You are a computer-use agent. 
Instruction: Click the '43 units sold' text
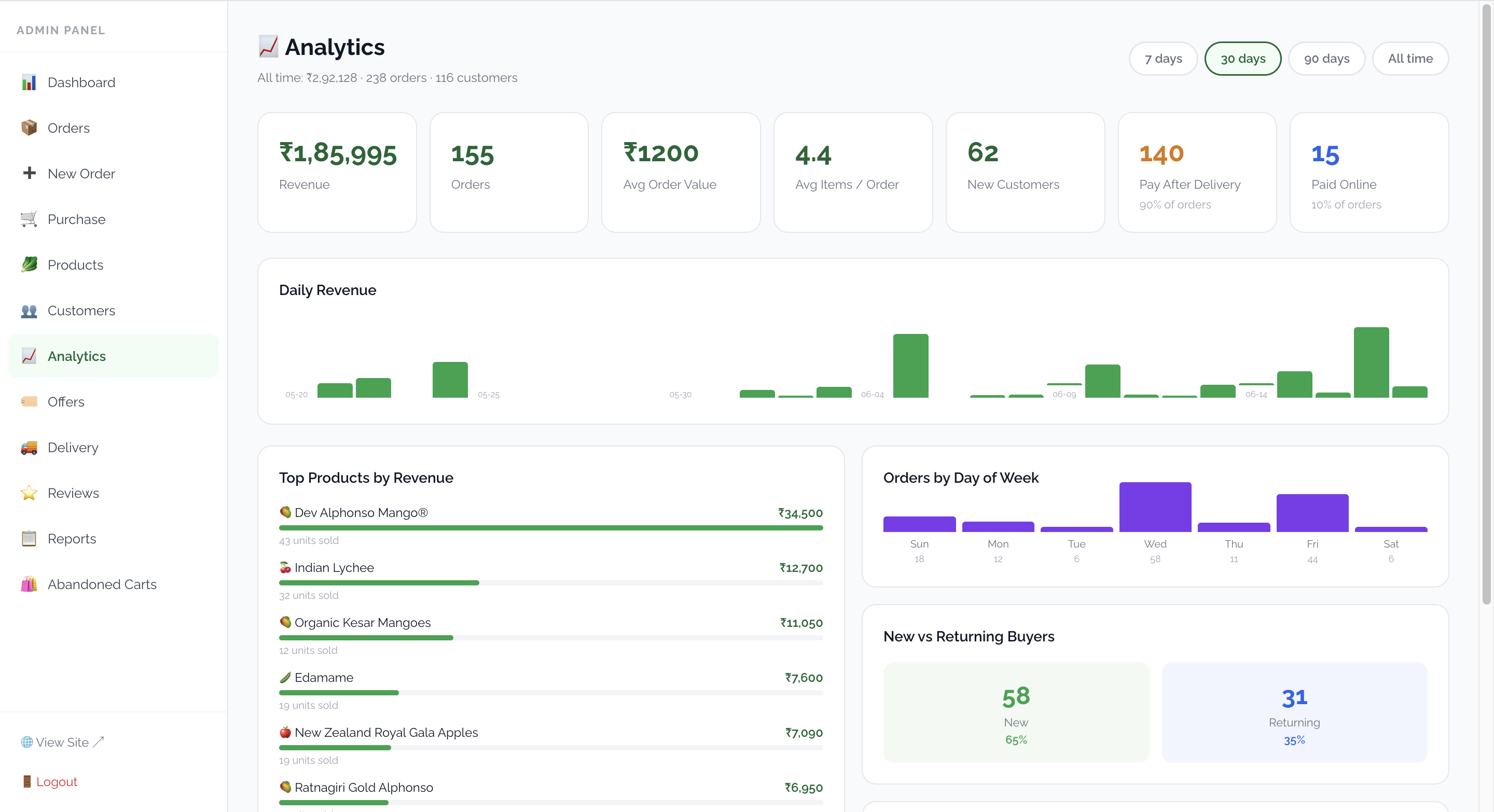pyautogui.click(x=309, y=540)
